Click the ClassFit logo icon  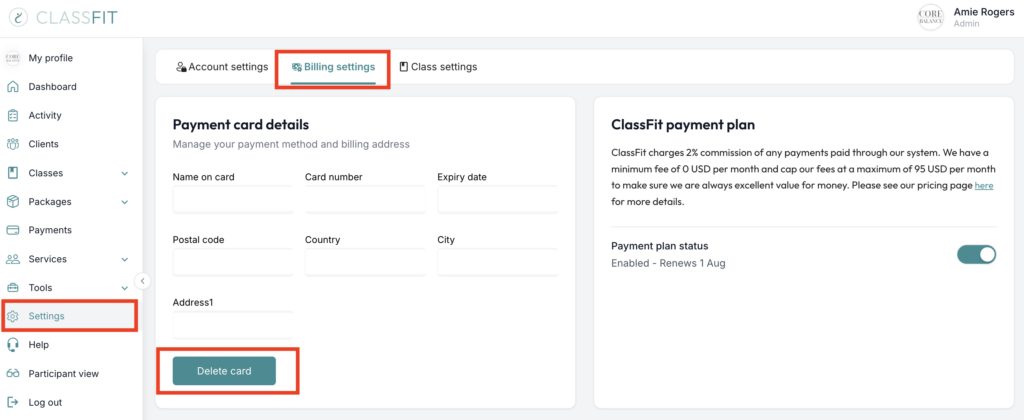pyautogui.click(x=20, y=18)
